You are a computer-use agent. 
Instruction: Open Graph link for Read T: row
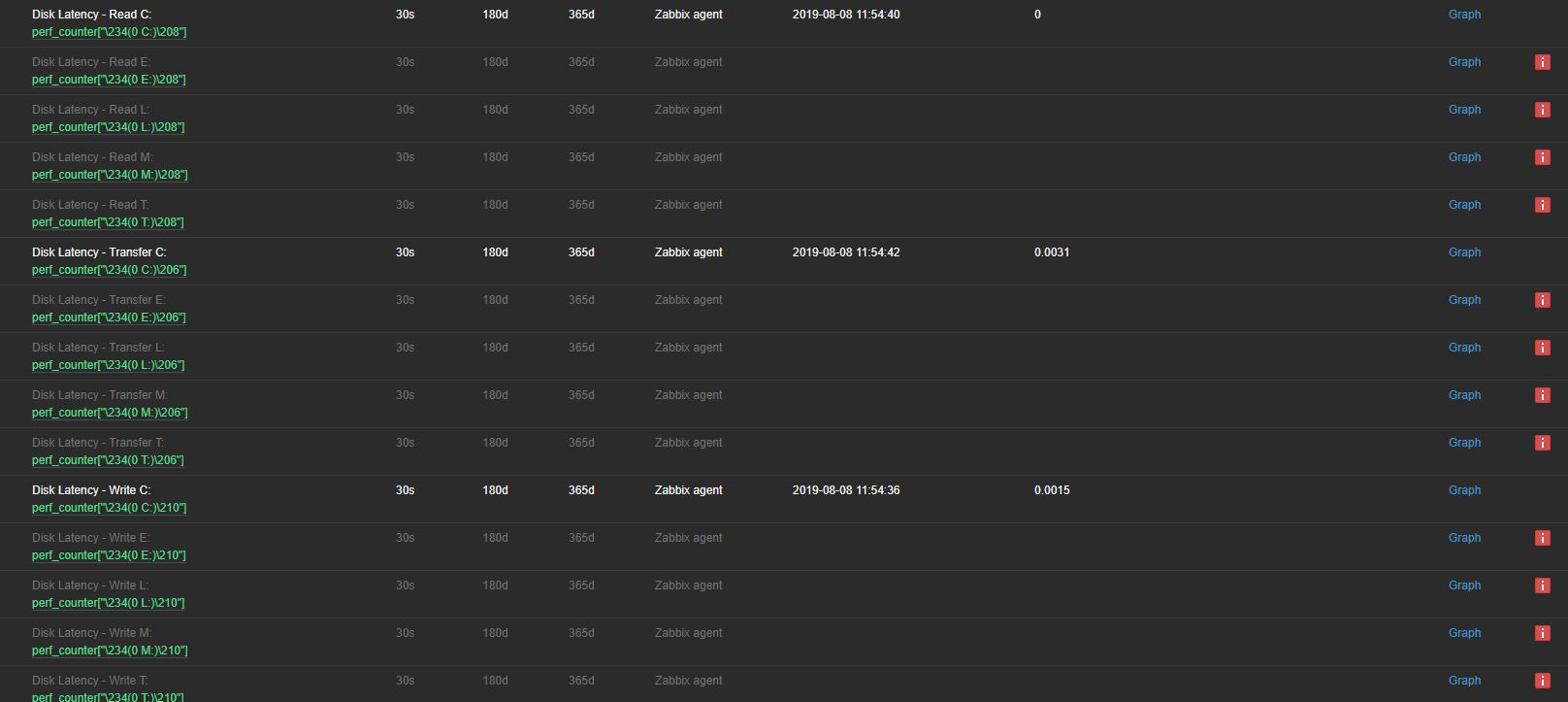click(x=1464, y=205)
